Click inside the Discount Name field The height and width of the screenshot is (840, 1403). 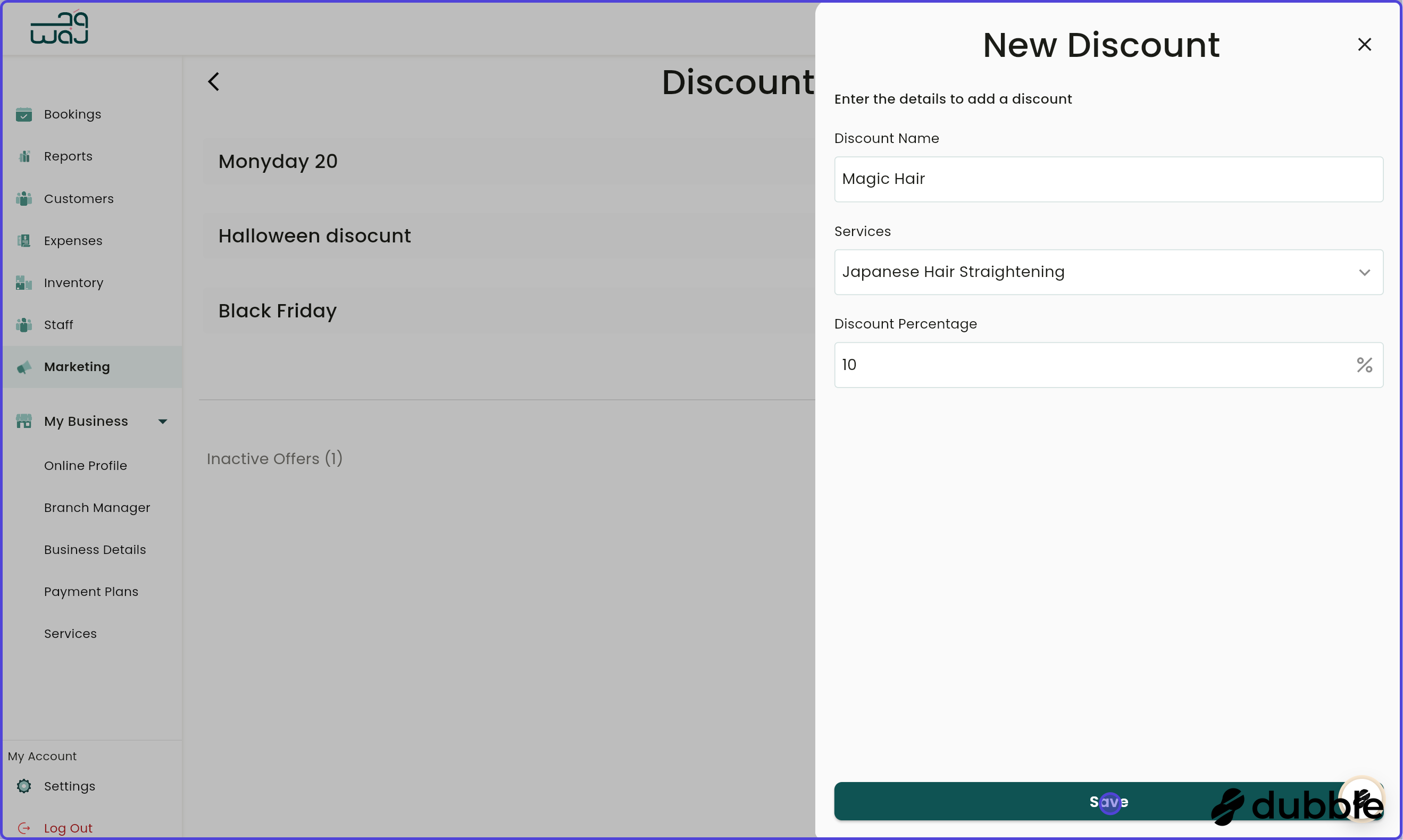click(1108, 179)
